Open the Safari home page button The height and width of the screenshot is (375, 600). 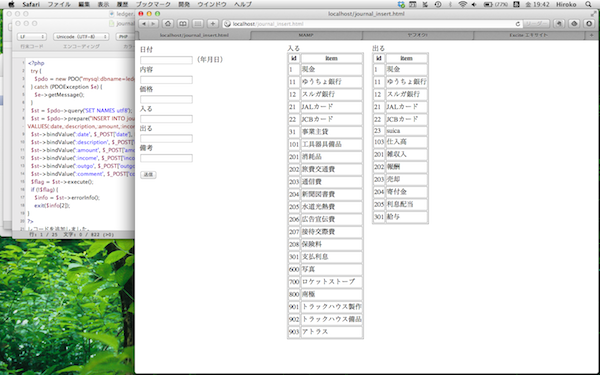click(x=168, y=24)
